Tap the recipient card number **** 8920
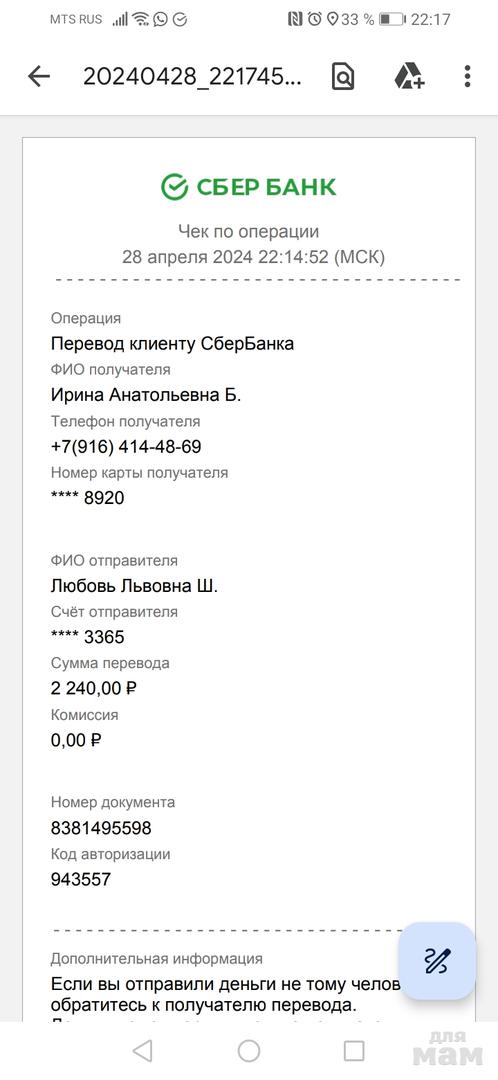Viewport: 498px width, 1080px height. click(87, 498)
